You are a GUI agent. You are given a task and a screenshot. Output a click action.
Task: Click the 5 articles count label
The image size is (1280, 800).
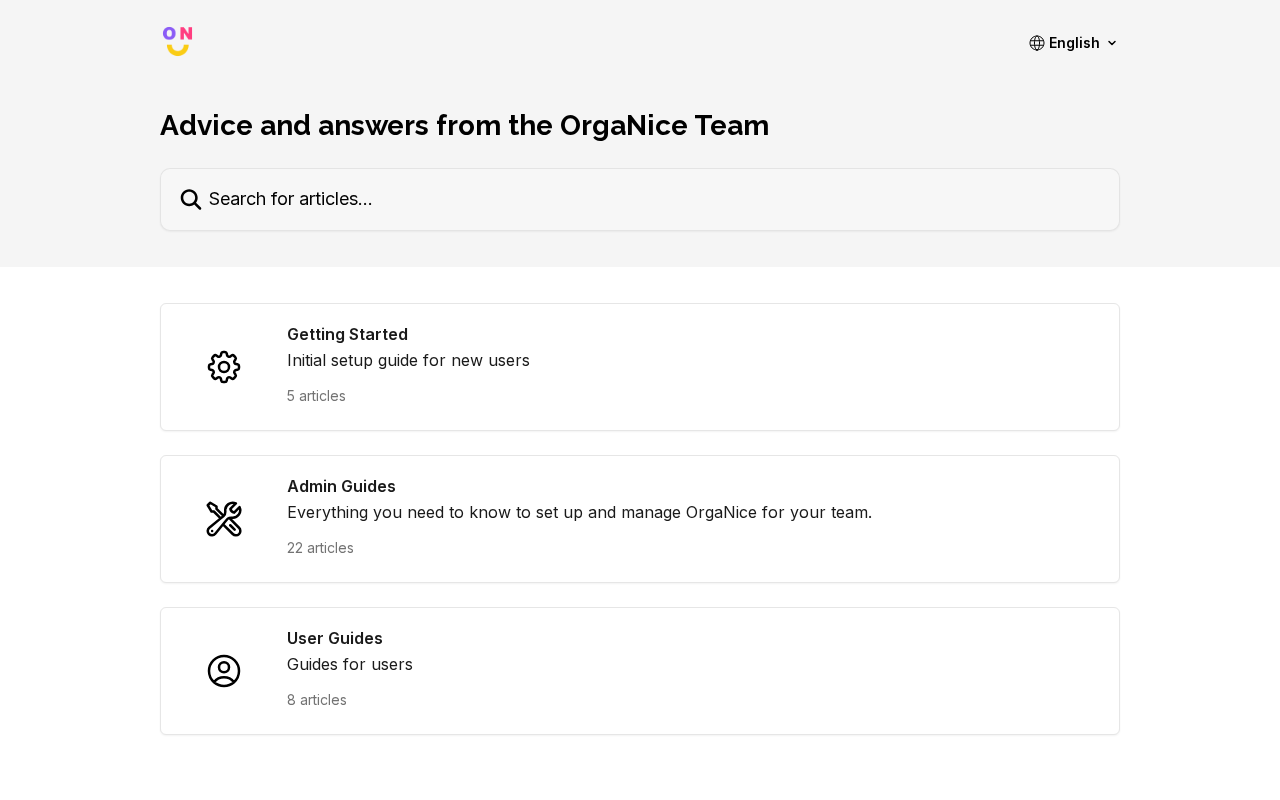point(316,396)
